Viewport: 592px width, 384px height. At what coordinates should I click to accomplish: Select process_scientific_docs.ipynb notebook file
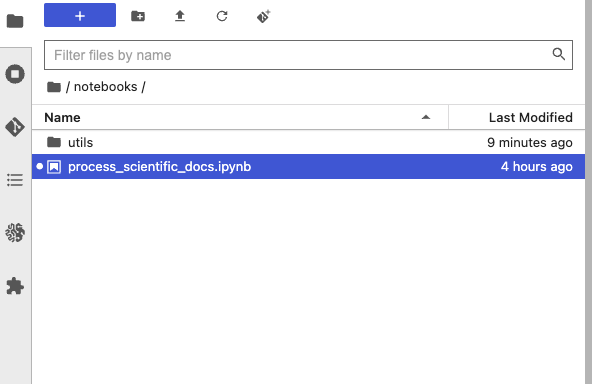pos(308,167)
